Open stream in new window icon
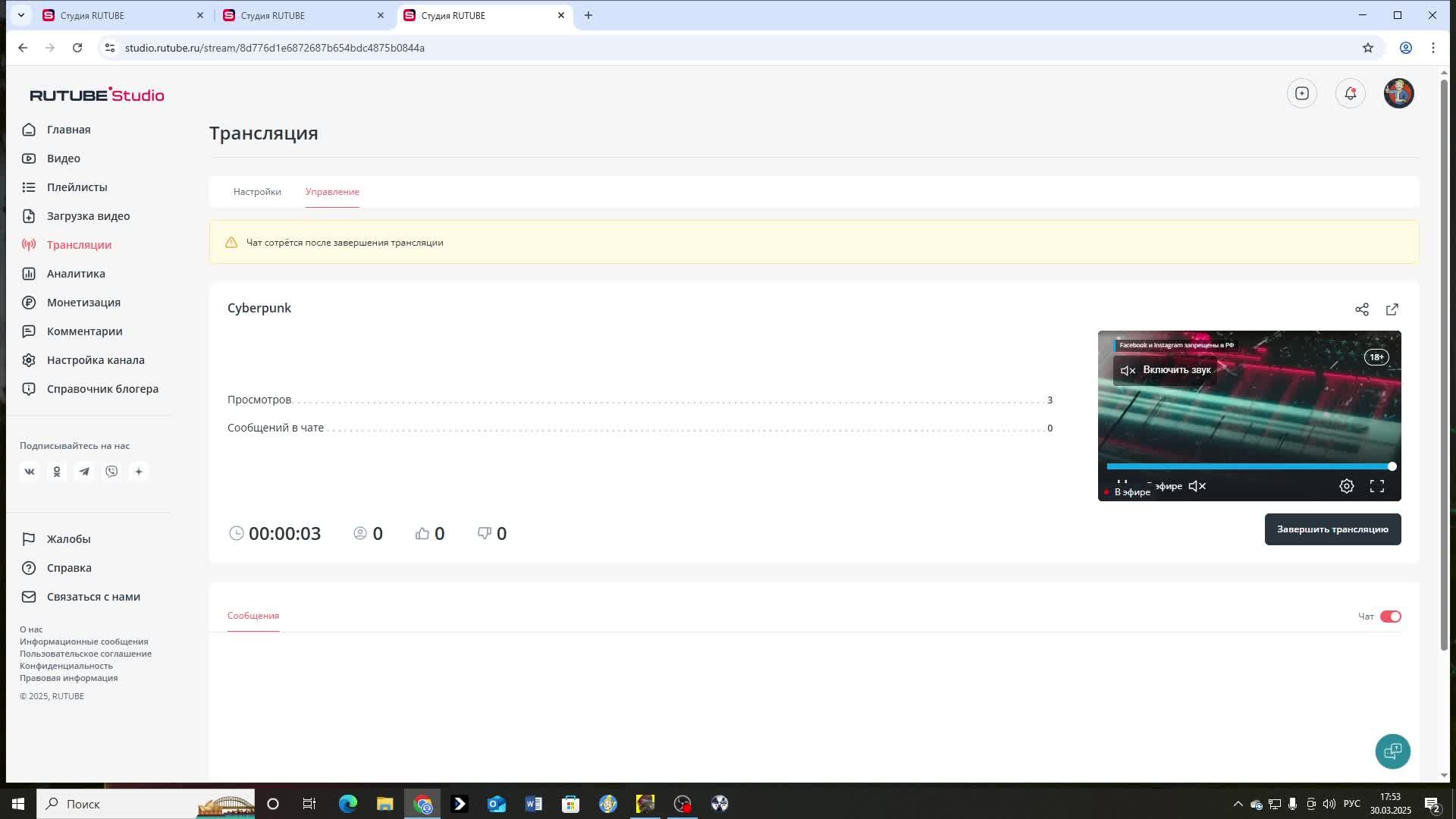 pyautogui.click(x=1392, y=309)
